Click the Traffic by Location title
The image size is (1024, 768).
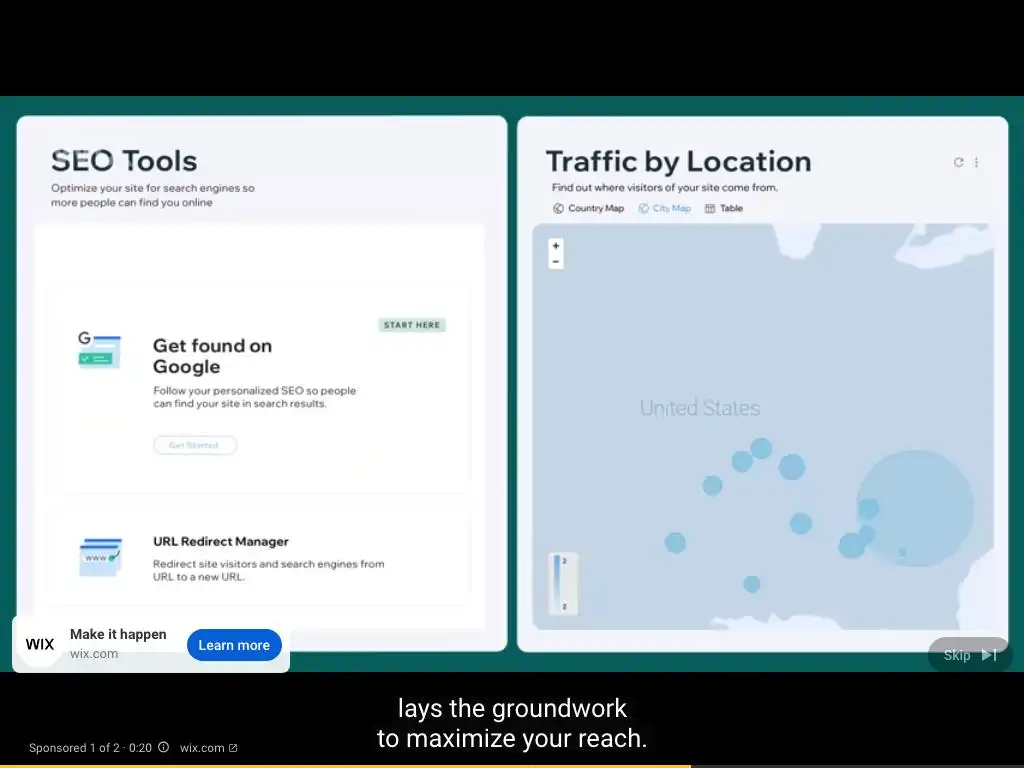point(679,161)
